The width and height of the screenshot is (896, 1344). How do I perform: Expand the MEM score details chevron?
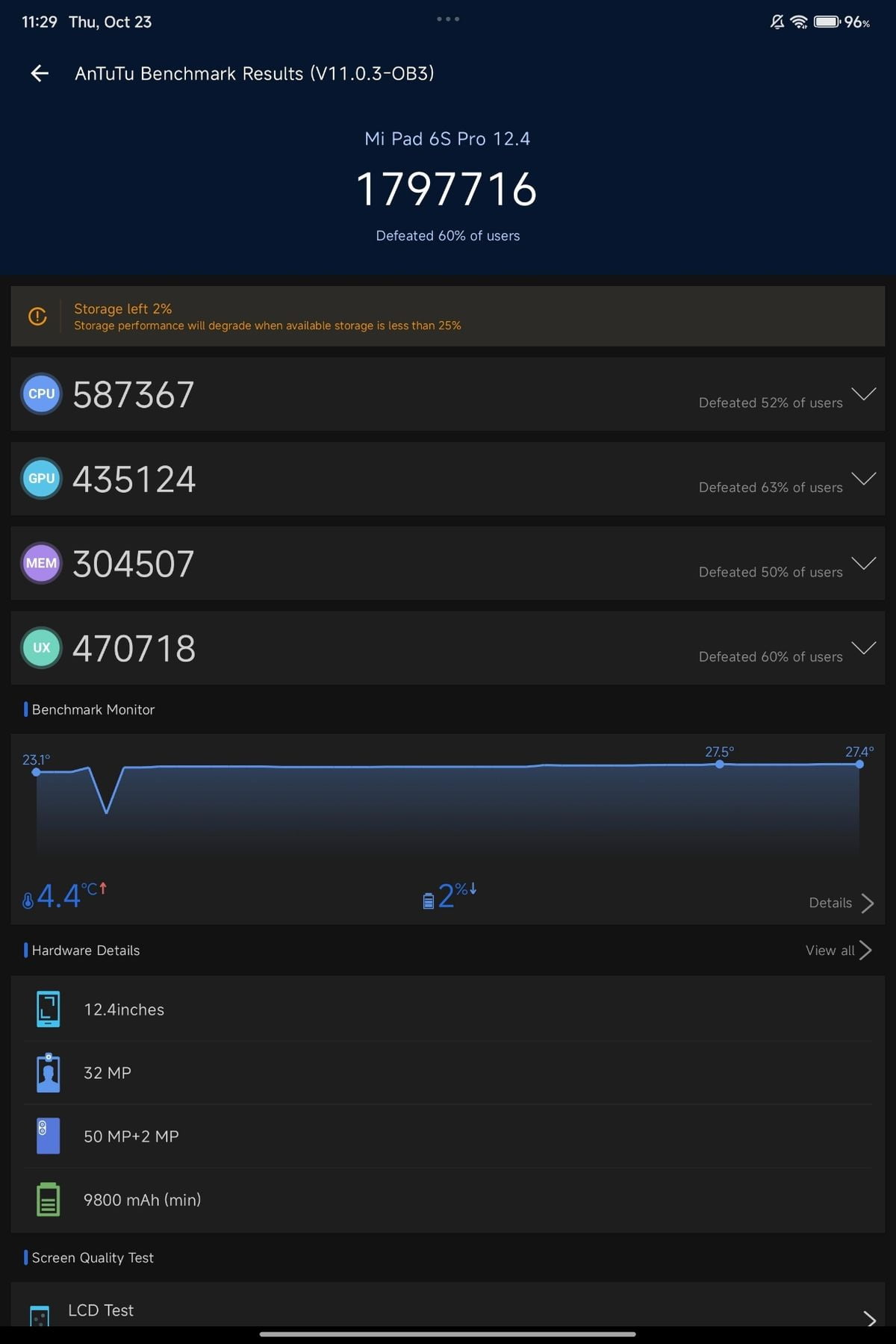click(864, 563)
